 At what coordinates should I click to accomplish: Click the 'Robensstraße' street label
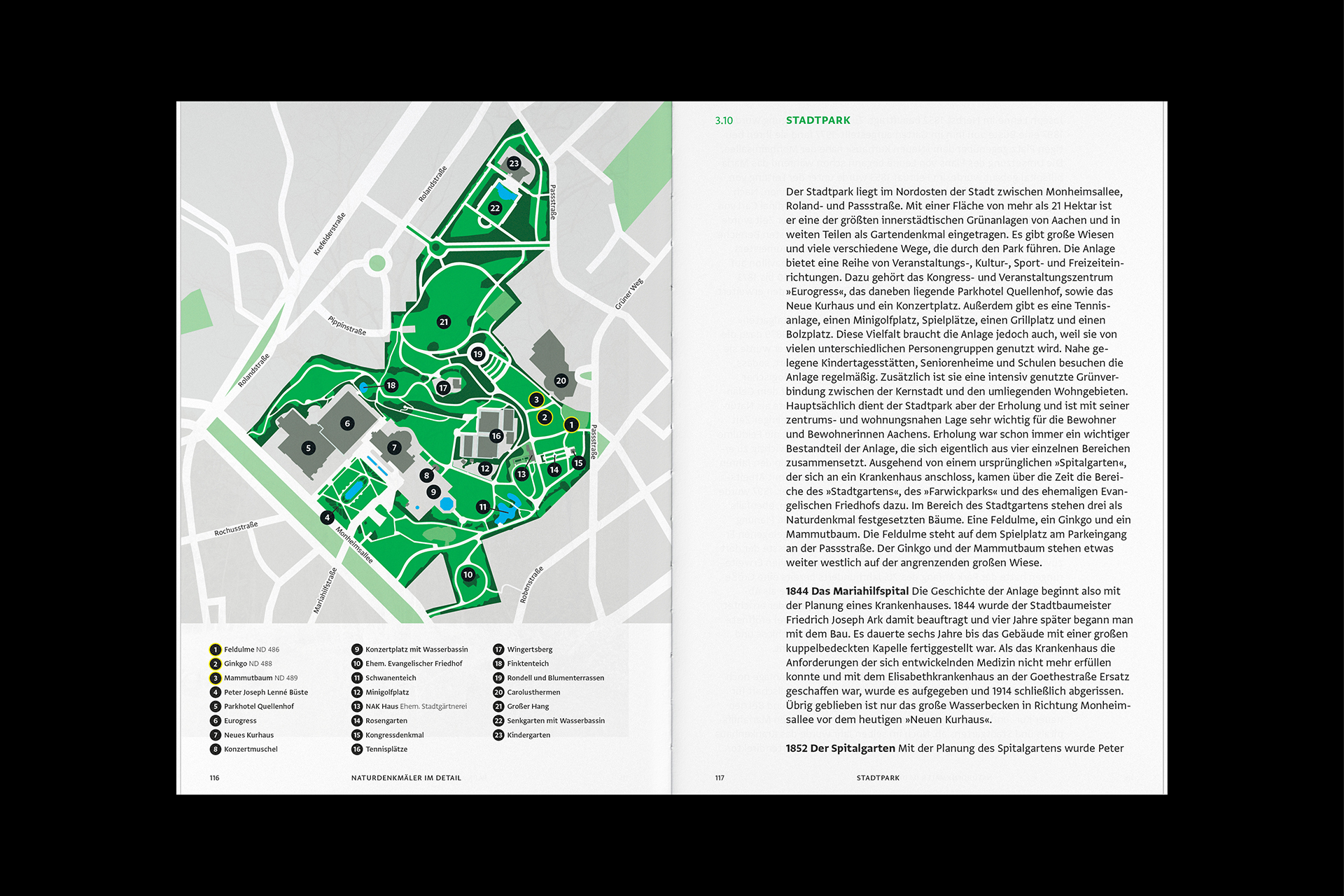tap(531, 584)
